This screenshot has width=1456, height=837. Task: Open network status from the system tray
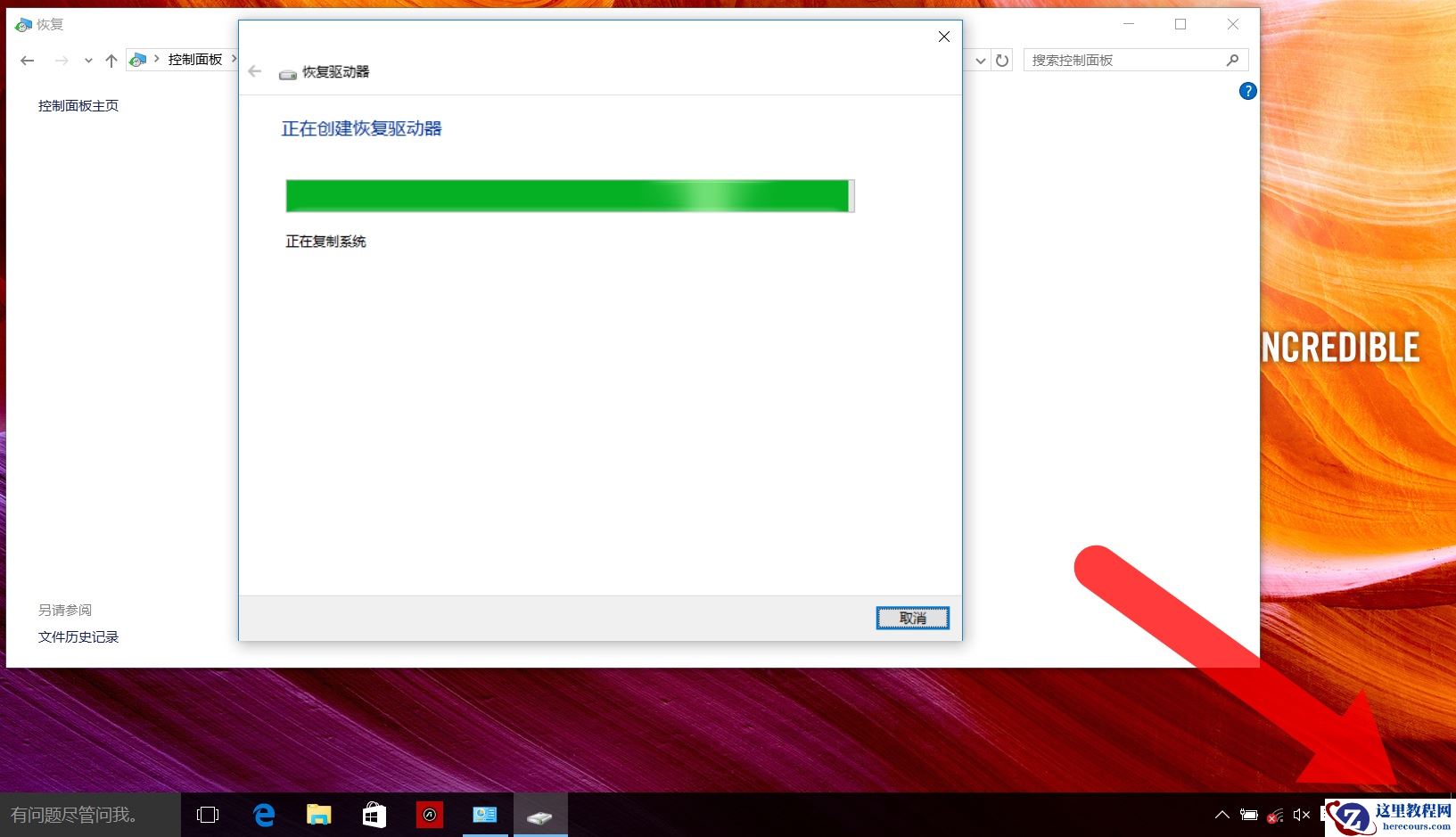pos(1274,814)
